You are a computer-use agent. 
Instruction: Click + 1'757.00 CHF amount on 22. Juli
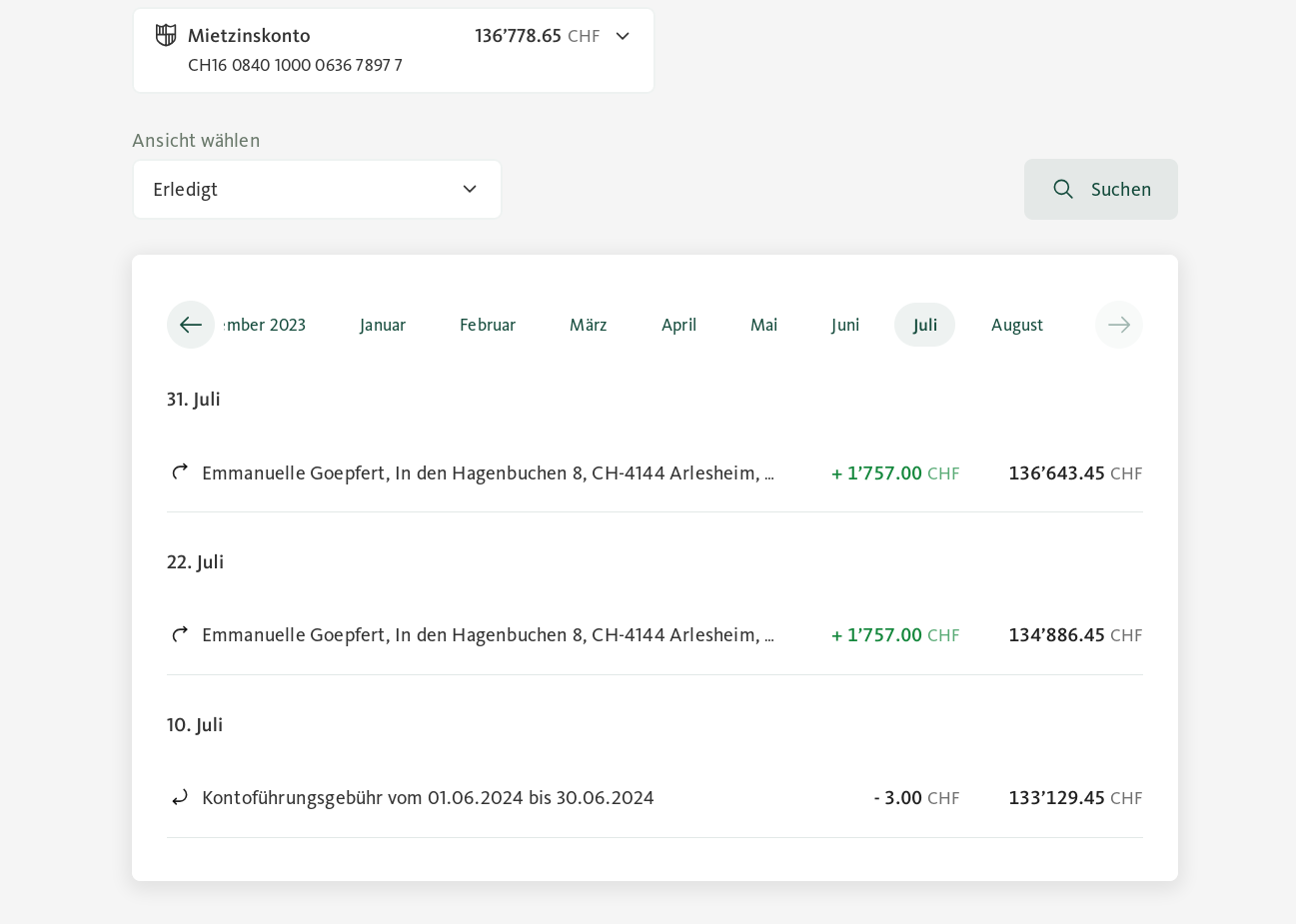895,635
